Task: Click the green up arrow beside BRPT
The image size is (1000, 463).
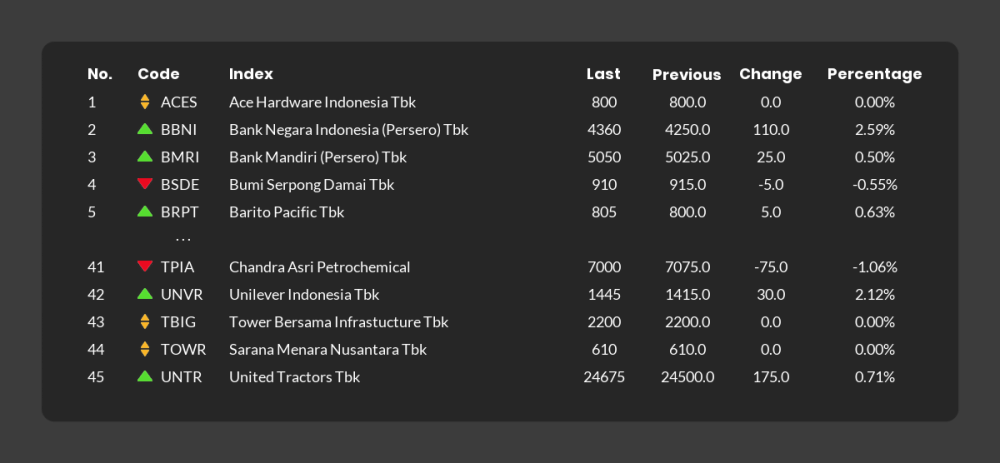Action: (145, 211)
